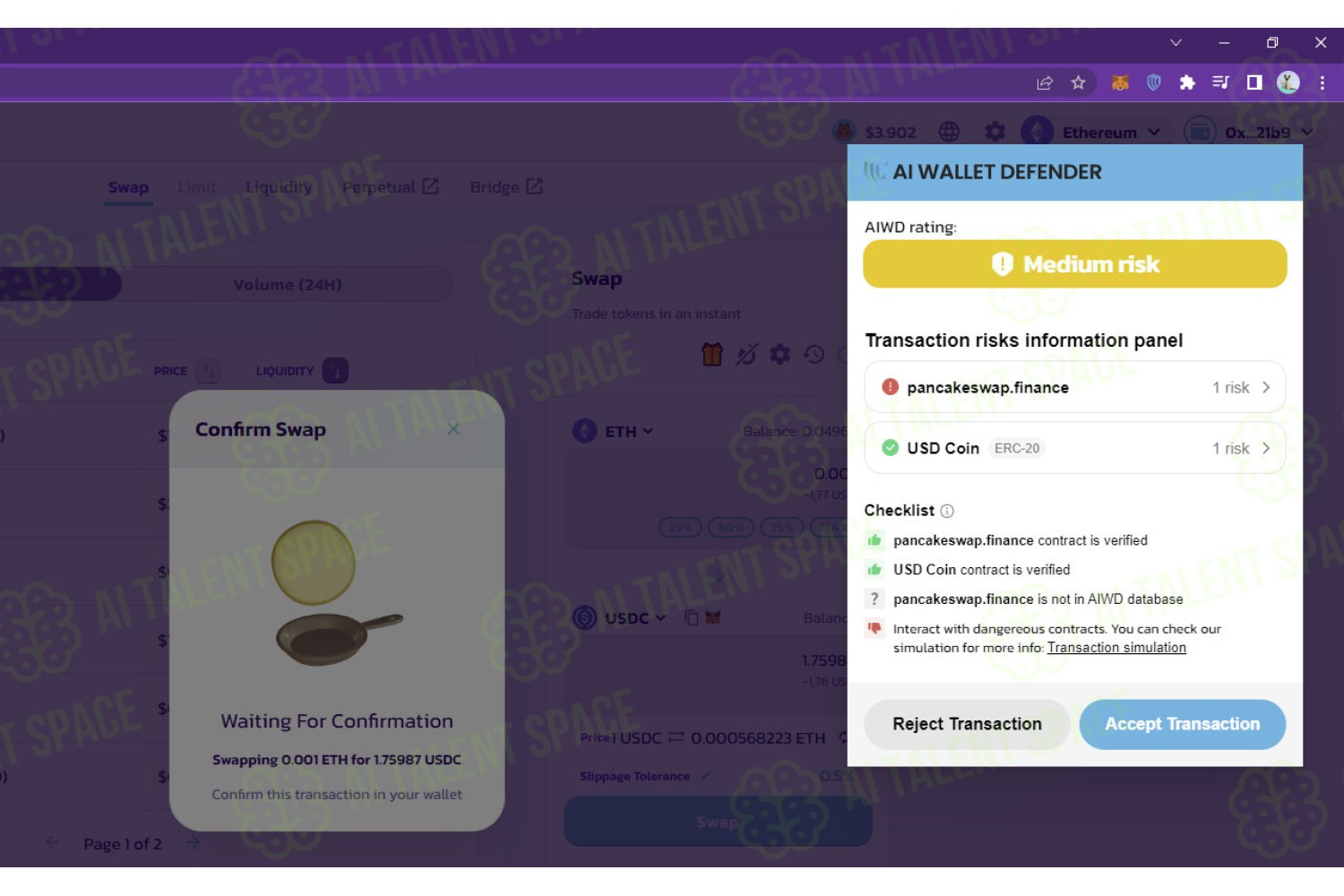Add USDC to MetaMask fox icon
1344x896 pixels.
pyautogui.click(x=713, y=617)
